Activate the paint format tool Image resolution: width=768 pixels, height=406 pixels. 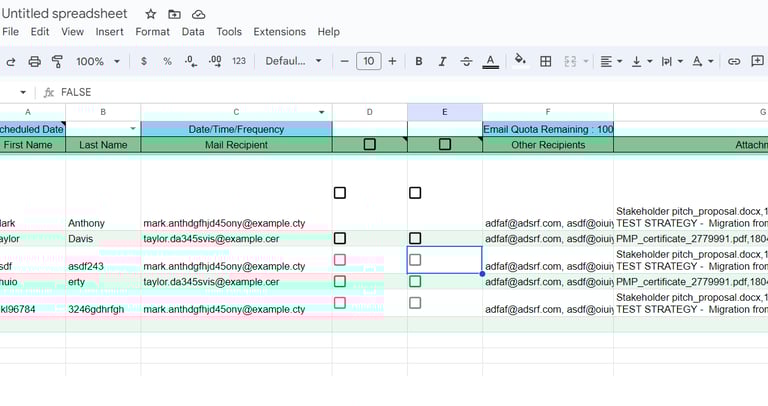click(x=57, y=61)
